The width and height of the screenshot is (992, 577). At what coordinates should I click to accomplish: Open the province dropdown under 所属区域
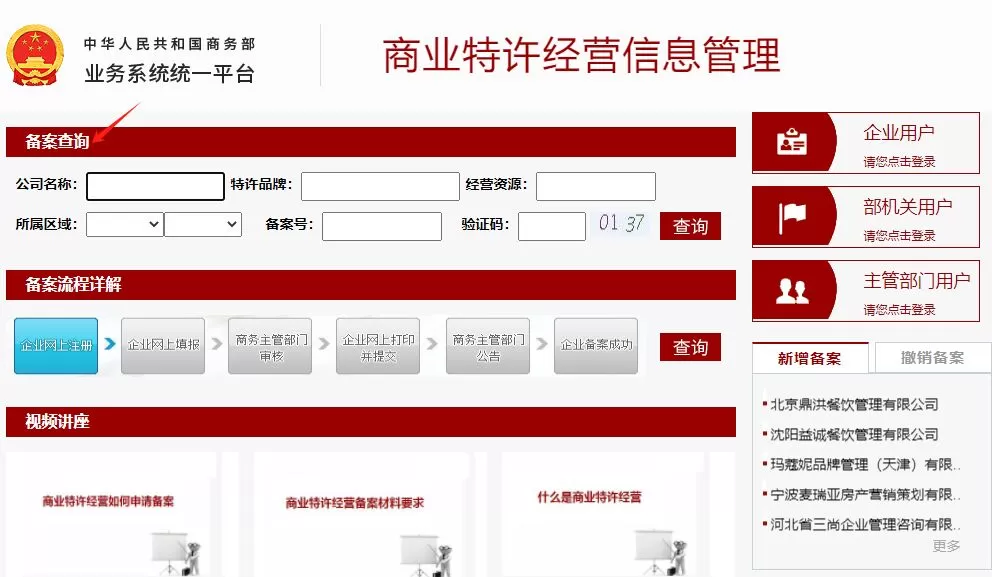pyautogui.click(x=123, y=225)
